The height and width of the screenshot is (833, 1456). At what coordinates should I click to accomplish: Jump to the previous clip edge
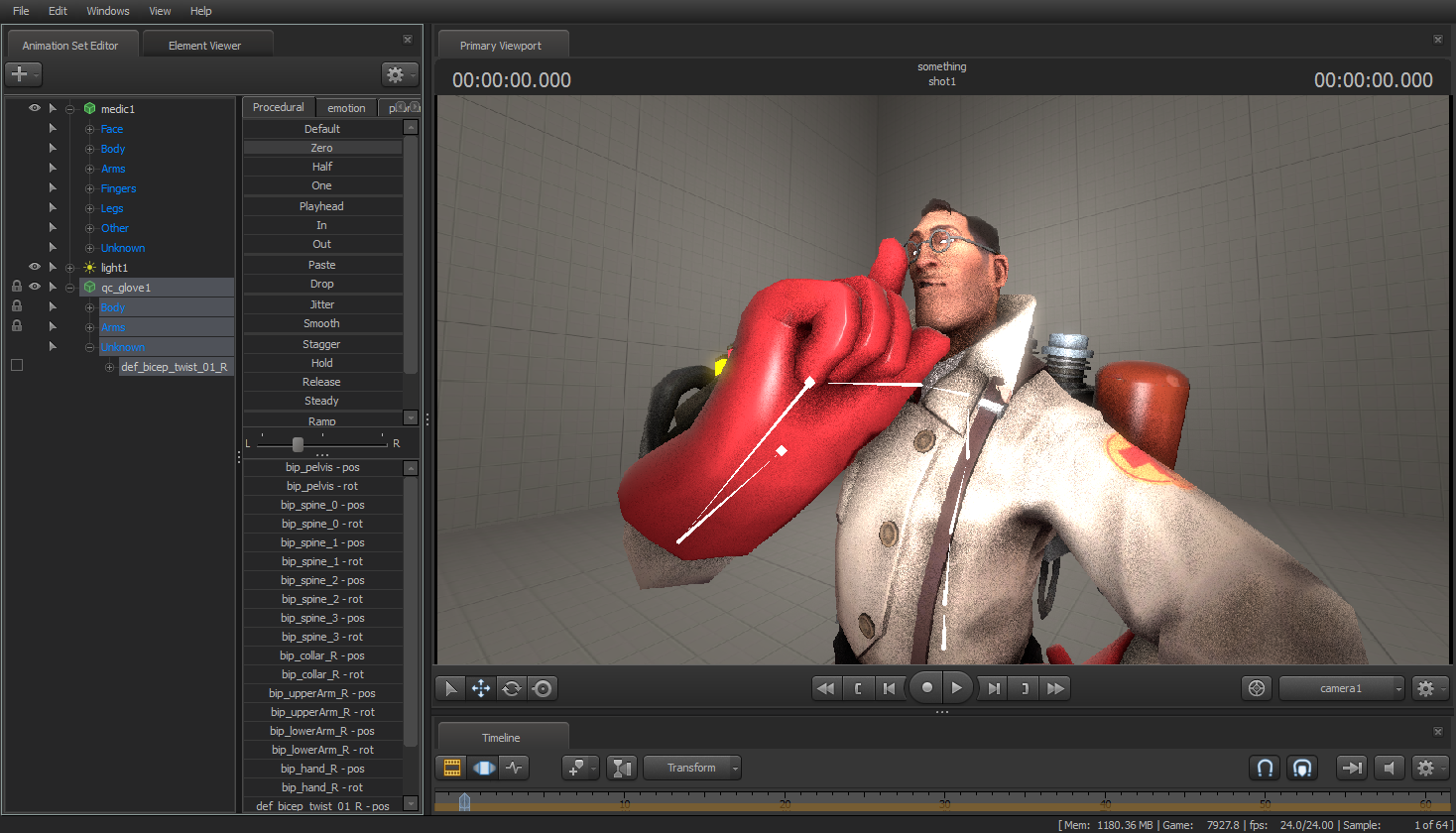pos(858,688)
